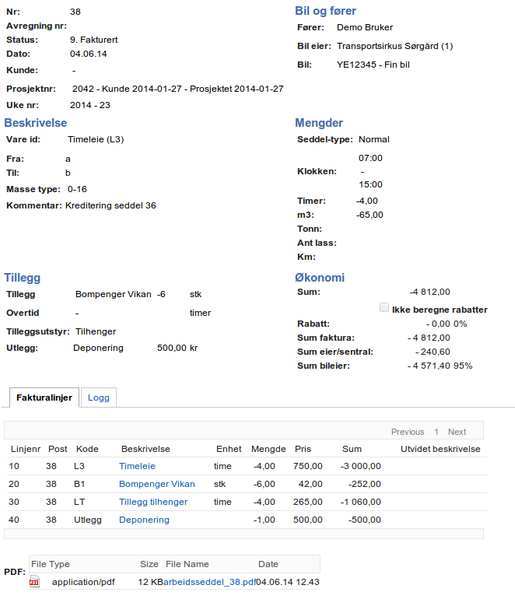The width and height of the screenshot is (515, 599).
Task: Go to the Previous page of invoice lines
Action: click(408, 432)
